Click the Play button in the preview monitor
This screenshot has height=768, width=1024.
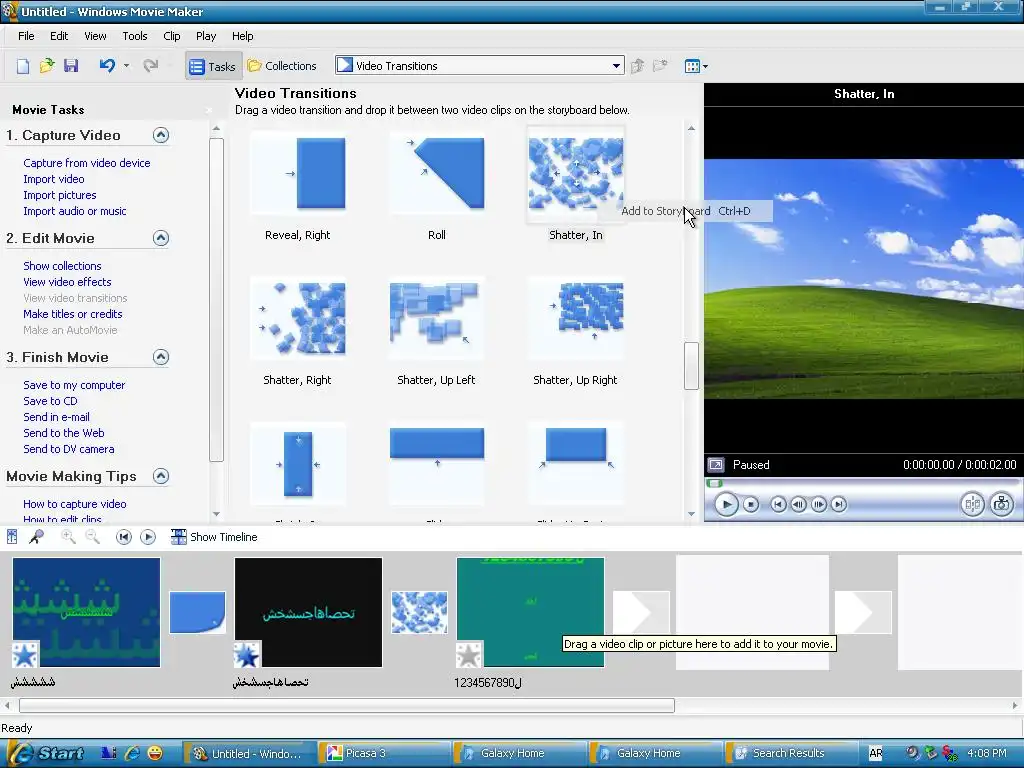click(x=726, y=504)
